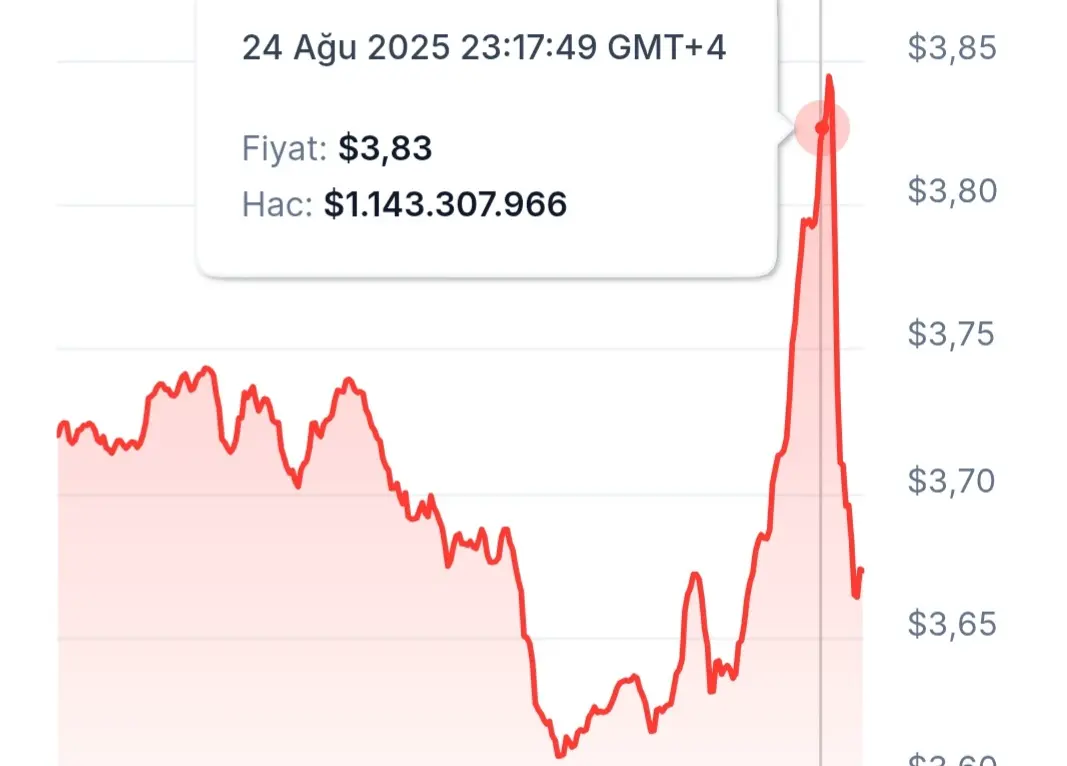Click the small mid-chart peak before the rally
The width and height of the screenshot is (1067, 766).
695,576
